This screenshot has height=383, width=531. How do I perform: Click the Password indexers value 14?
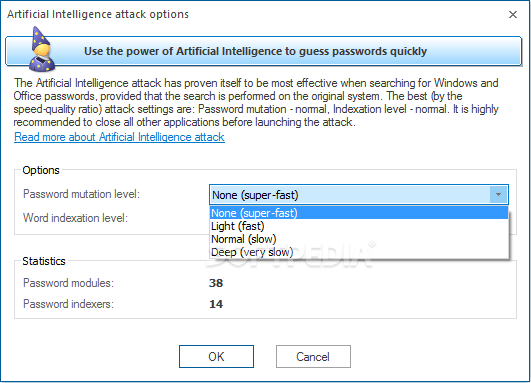pyautogui.click(x=216, y=304)
